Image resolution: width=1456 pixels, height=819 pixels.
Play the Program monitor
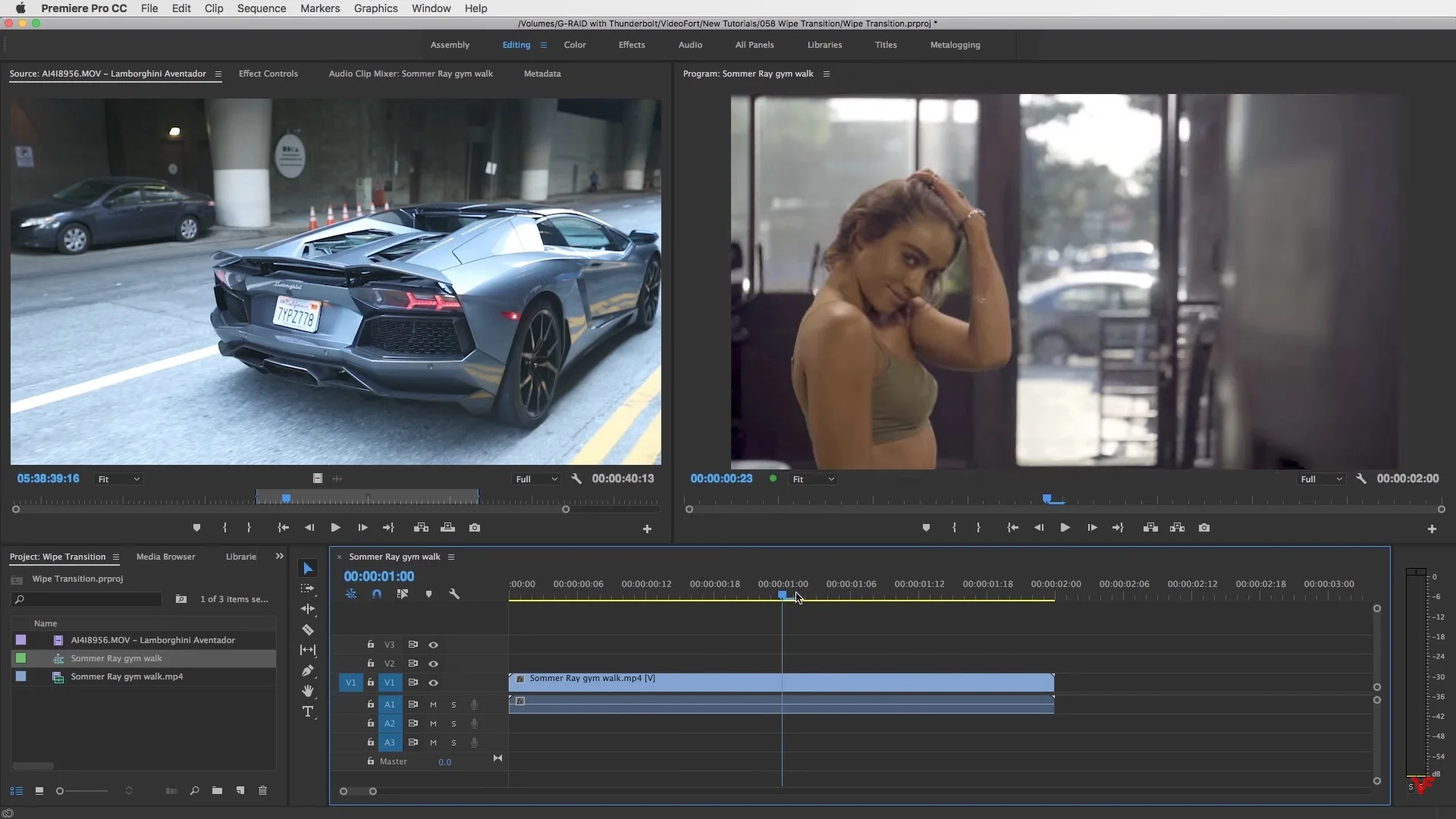click(1065, 528)
